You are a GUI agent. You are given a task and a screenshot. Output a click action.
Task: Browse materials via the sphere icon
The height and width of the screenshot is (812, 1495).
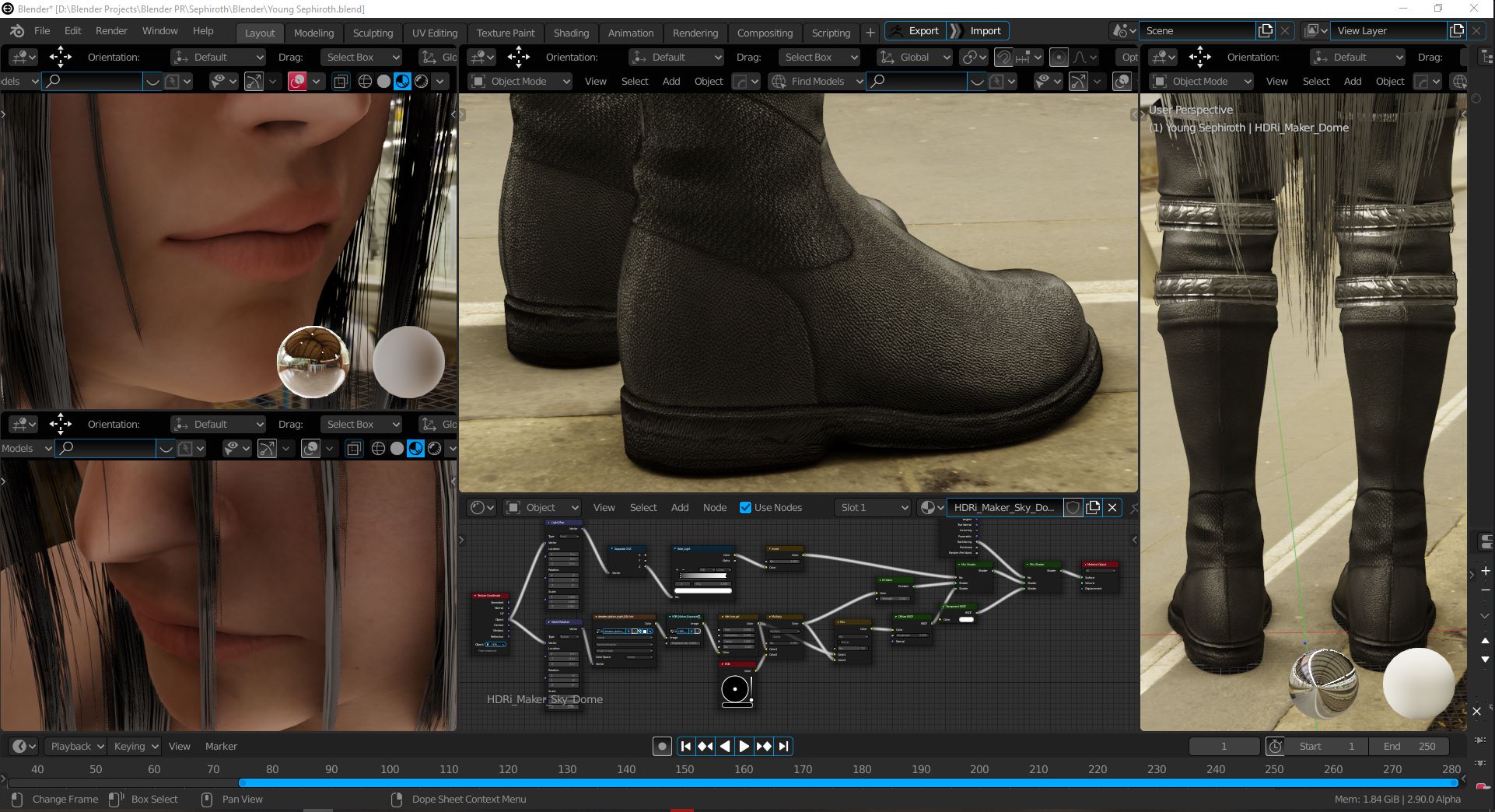pos(931,507)
